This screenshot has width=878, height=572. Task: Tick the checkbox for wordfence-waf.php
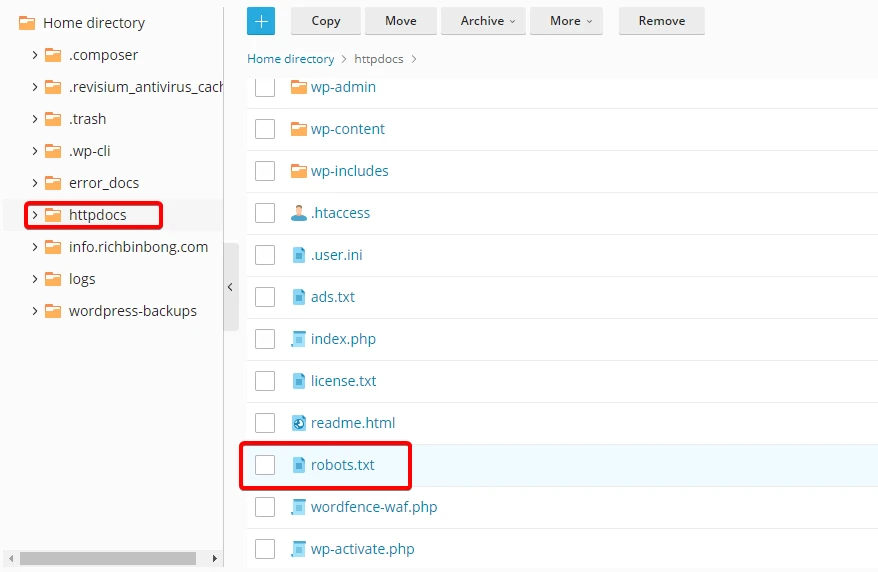pos(265,507)
